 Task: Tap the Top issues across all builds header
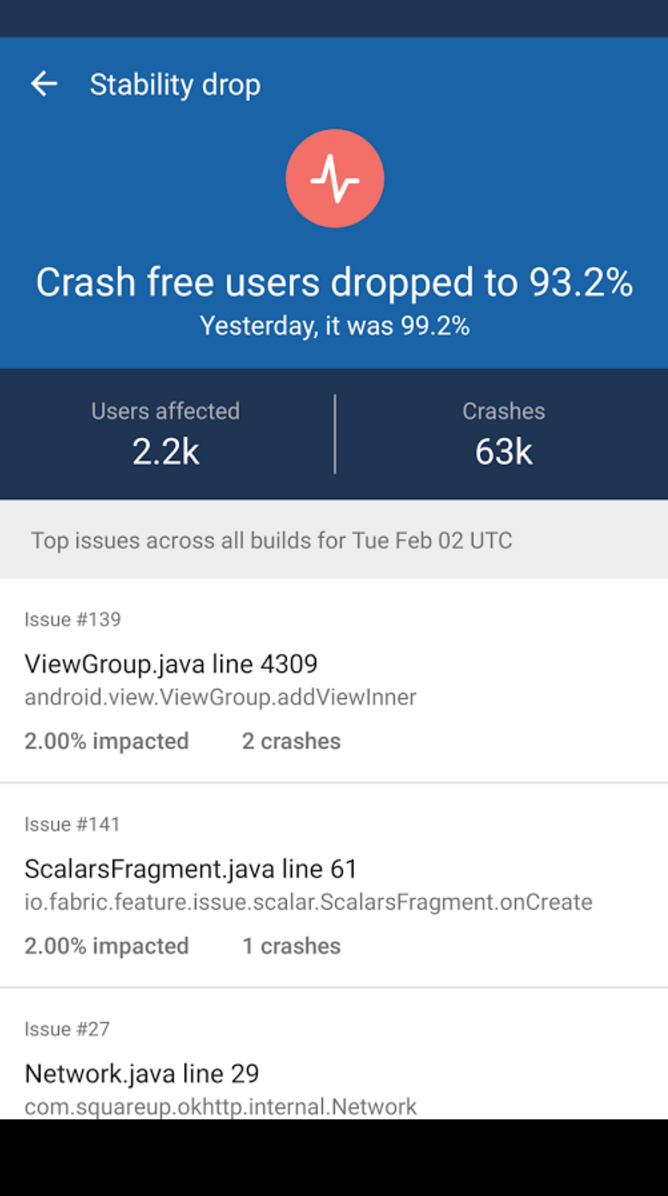click(271, 541)
